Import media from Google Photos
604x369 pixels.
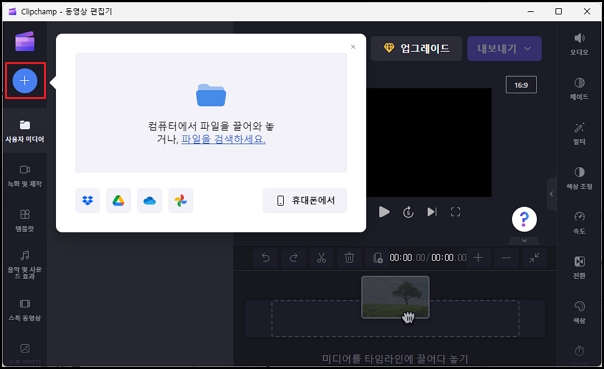181,201
